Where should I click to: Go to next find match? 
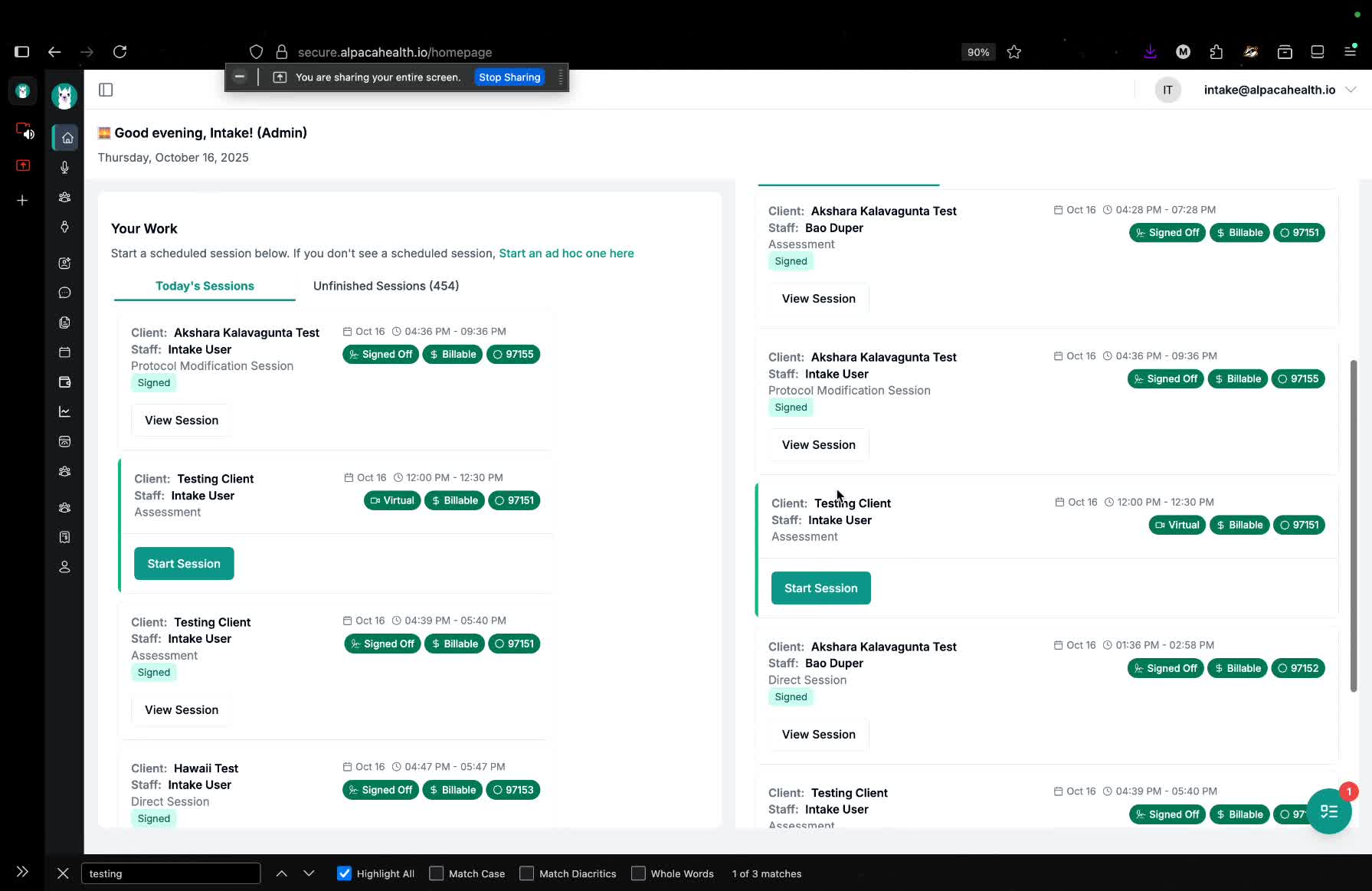(x=309, y=873)
